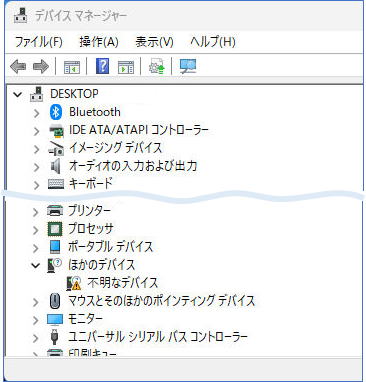Click Scan for hardware changes monitor icon
The image size is (366, 382).
click(x=188, y=66)
